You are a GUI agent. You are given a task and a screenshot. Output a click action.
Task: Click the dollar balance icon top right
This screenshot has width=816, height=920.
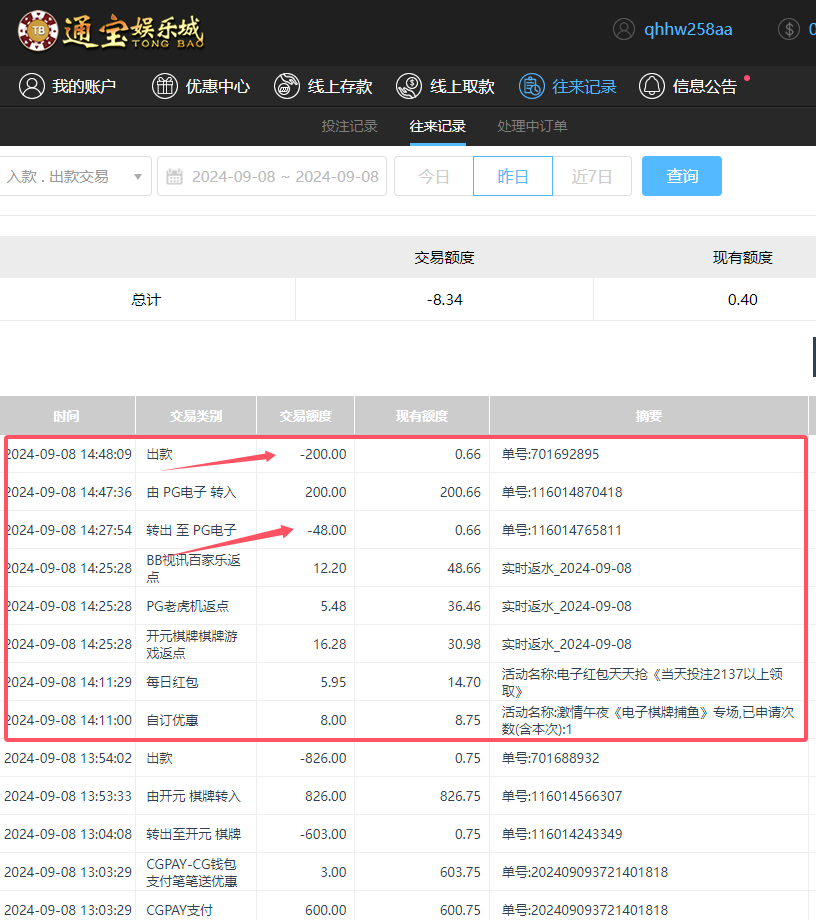(x=789, y=29)
